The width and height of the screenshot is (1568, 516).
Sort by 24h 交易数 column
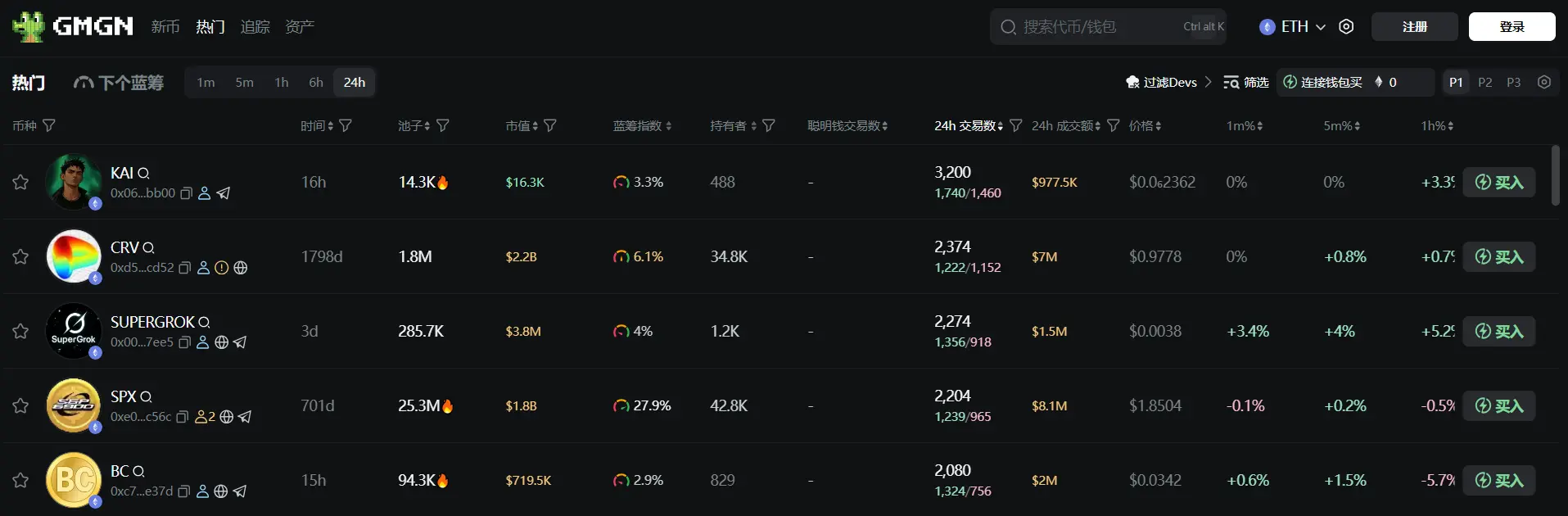point(969,125)
